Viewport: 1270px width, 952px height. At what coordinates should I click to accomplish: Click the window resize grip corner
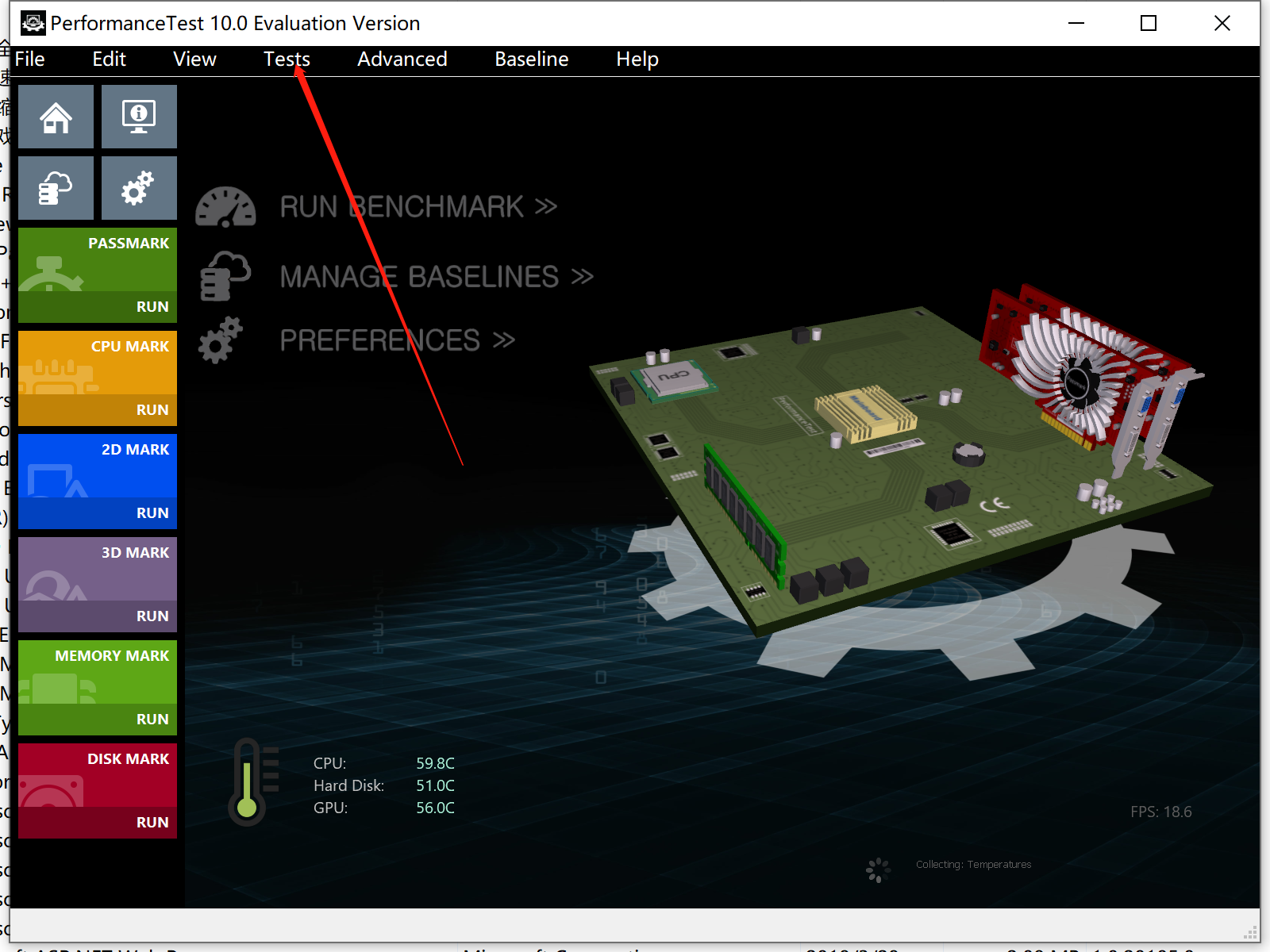(1252, 931)
